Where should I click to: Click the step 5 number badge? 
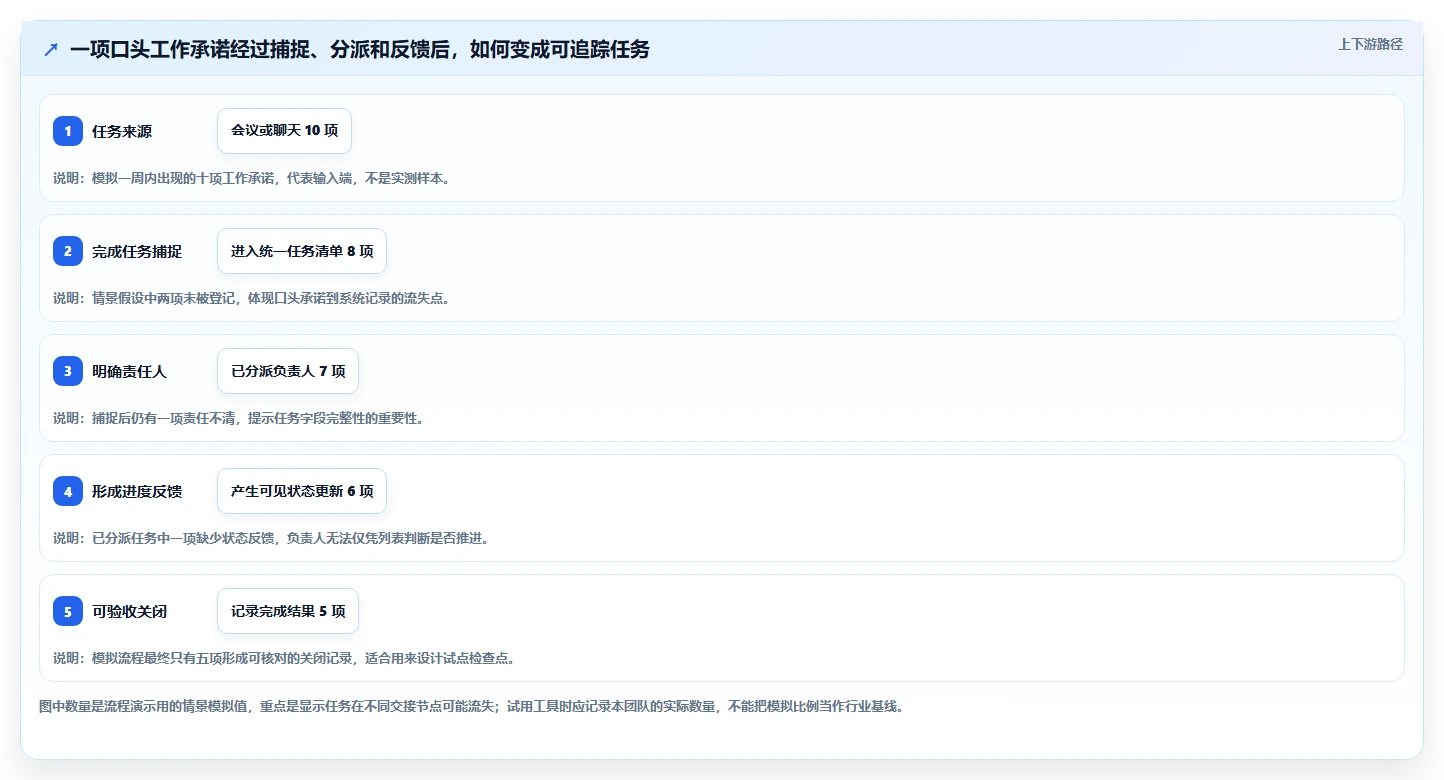point(68,611)
